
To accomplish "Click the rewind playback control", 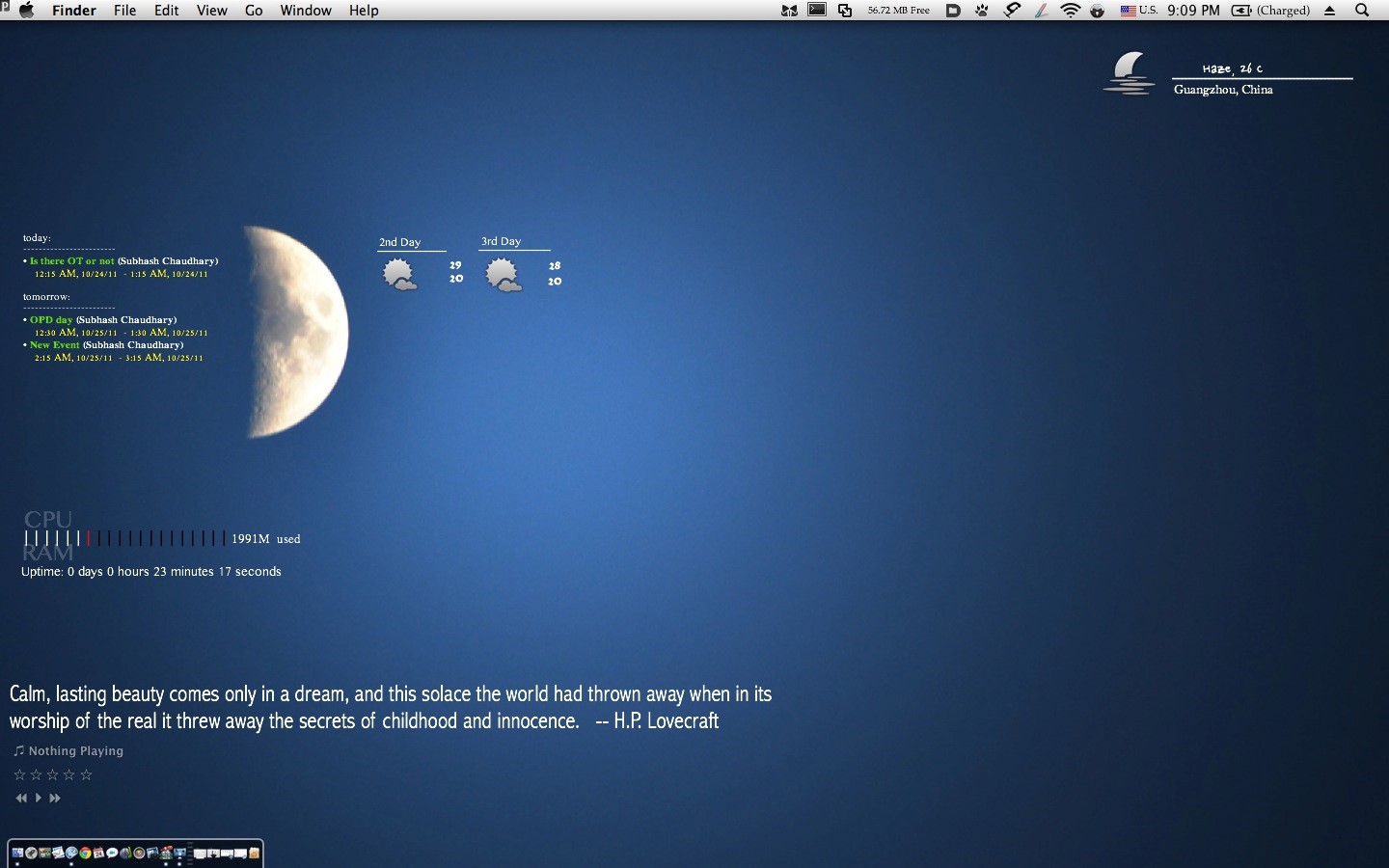I will tap(21, 798).
